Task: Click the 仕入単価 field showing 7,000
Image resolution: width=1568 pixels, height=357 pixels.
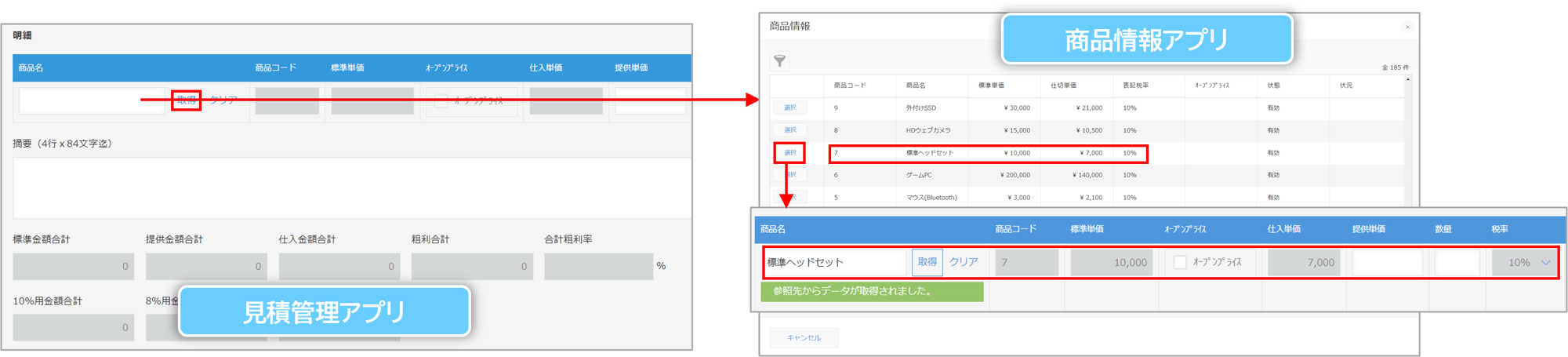Action: point(1304,263)
